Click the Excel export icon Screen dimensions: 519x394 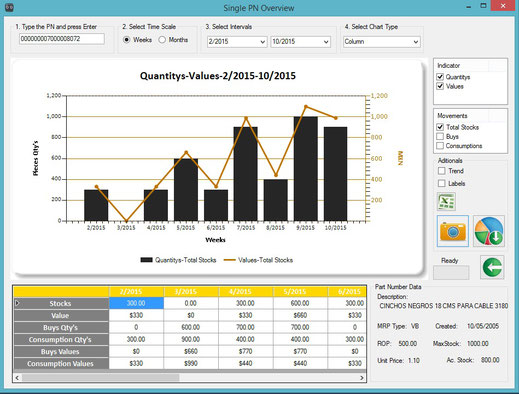tap(446, 201)
